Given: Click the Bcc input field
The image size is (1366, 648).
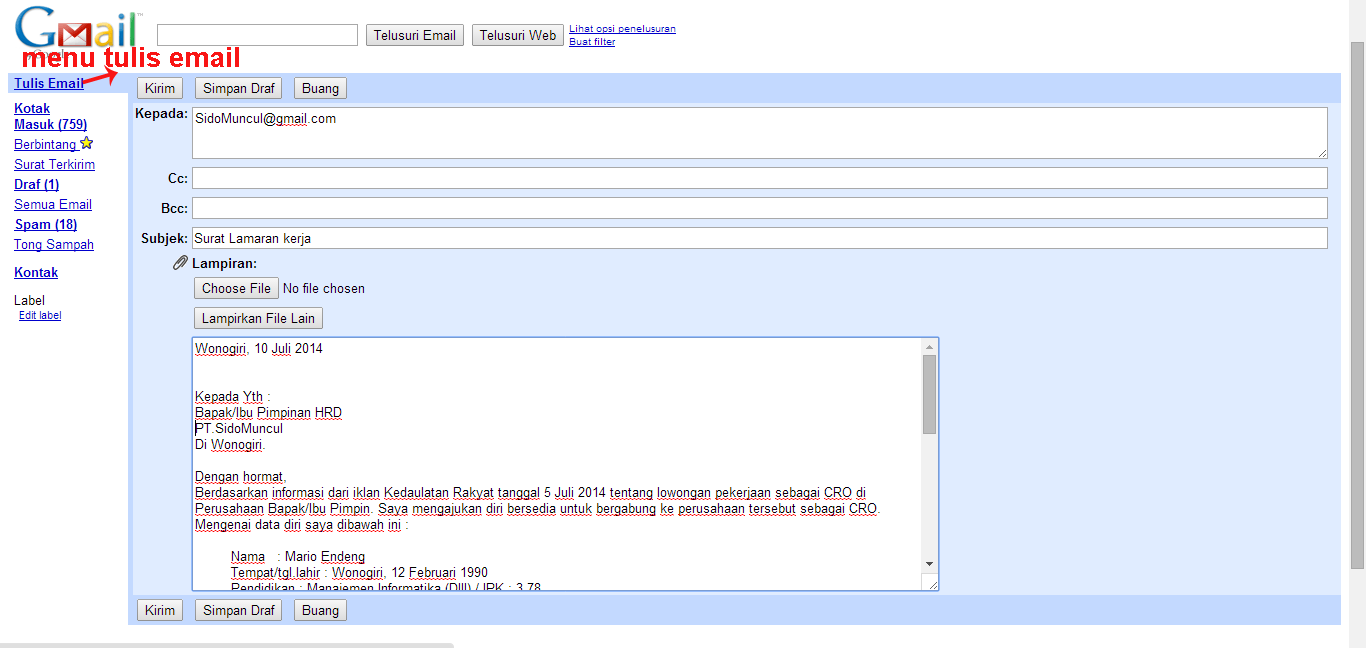Looking at the screenshot, I should click(760, 208).
